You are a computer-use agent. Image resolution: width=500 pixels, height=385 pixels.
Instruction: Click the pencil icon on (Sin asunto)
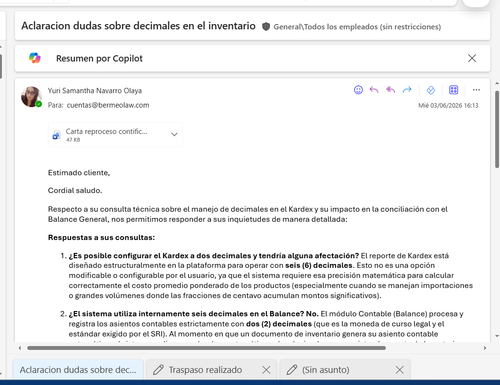coord(292,370)
